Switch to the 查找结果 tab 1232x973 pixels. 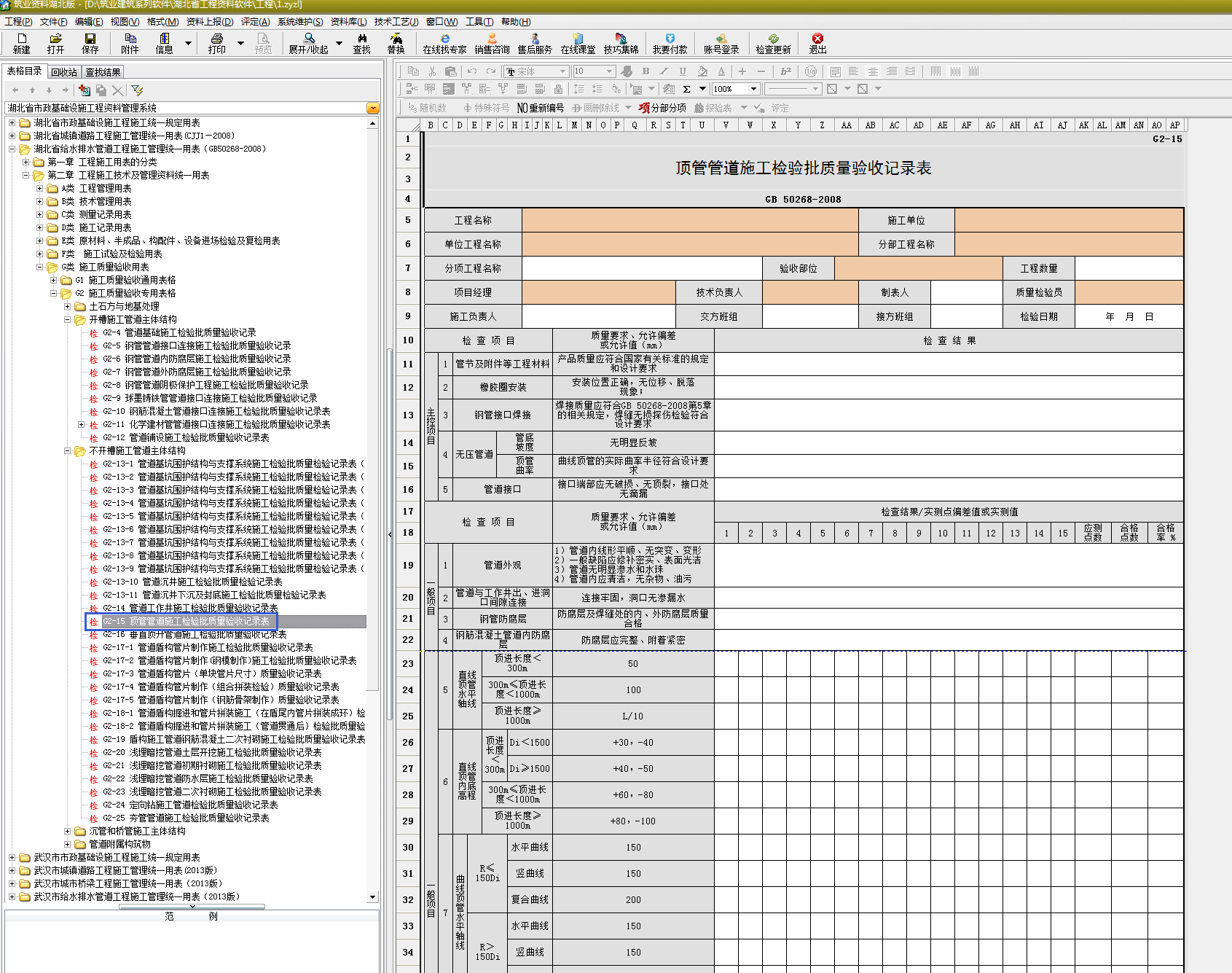tap(103, 72)
